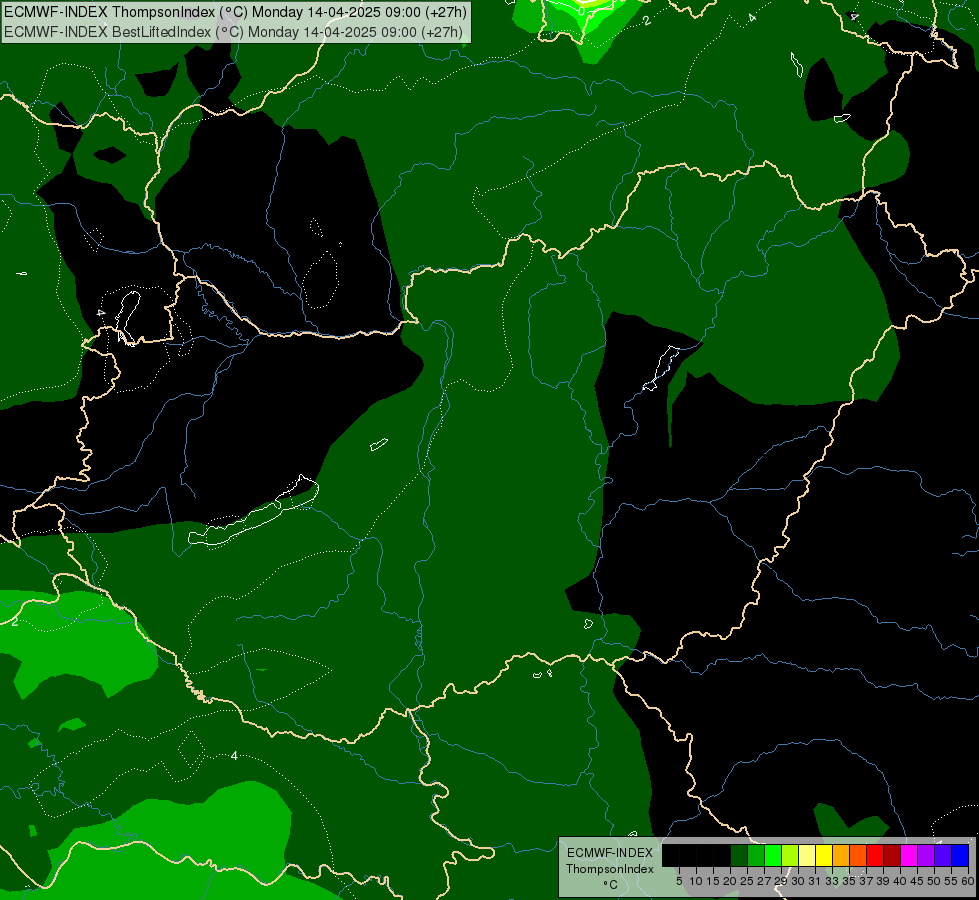979x900 pixels.
Task: Select the bright yellow 31–33 legend swatch
Action: [x=824, y=855]
